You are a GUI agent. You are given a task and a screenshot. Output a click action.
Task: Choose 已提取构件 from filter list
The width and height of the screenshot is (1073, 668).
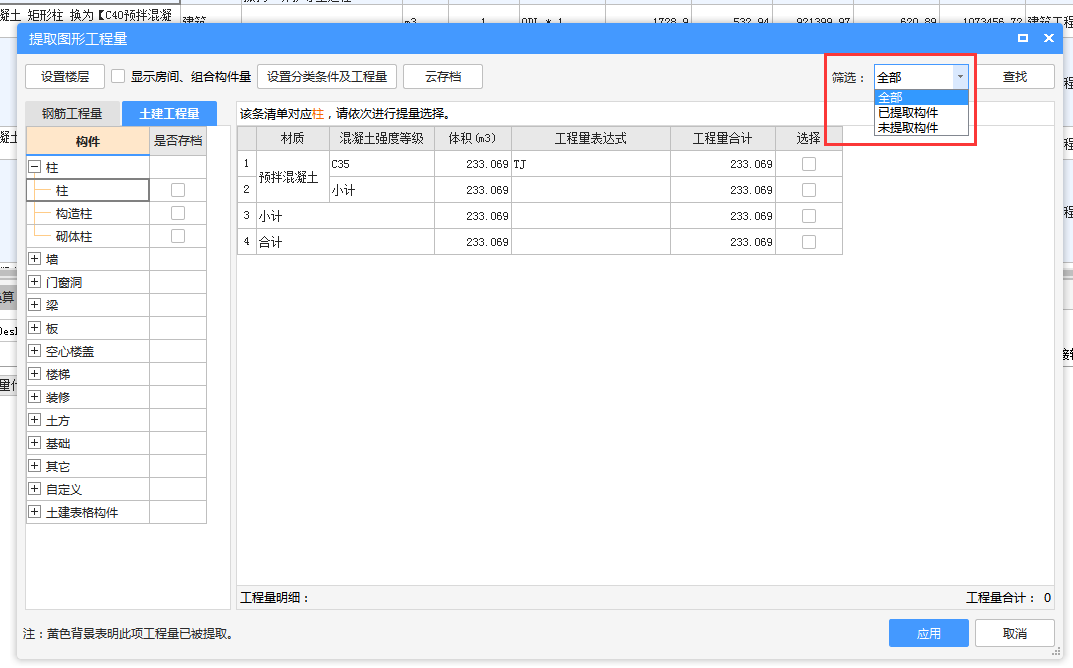(908, 113)
